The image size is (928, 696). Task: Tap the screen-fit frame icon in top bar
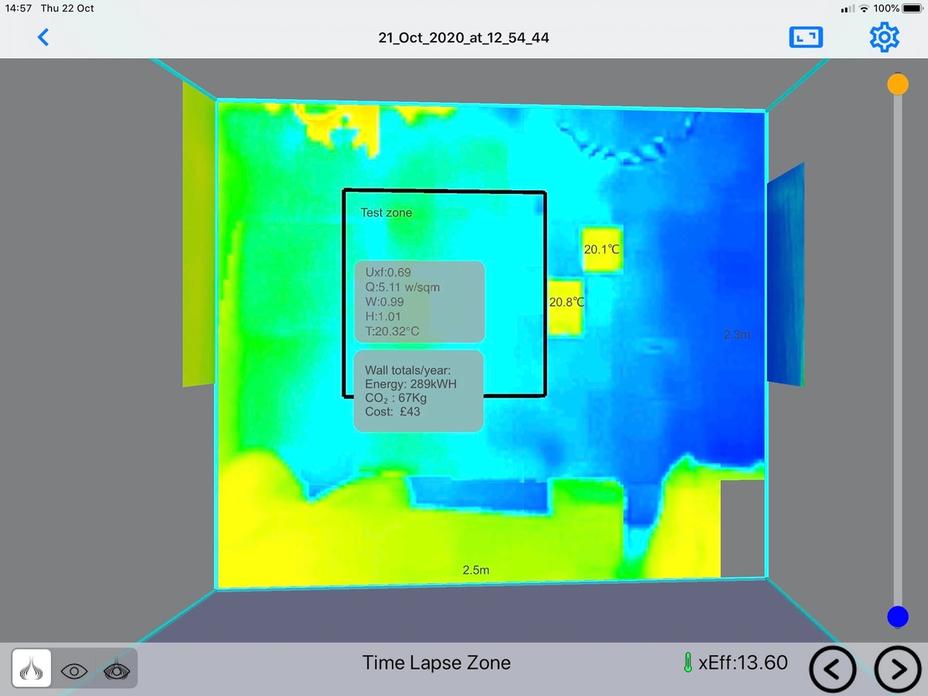[x=806, y=37]
